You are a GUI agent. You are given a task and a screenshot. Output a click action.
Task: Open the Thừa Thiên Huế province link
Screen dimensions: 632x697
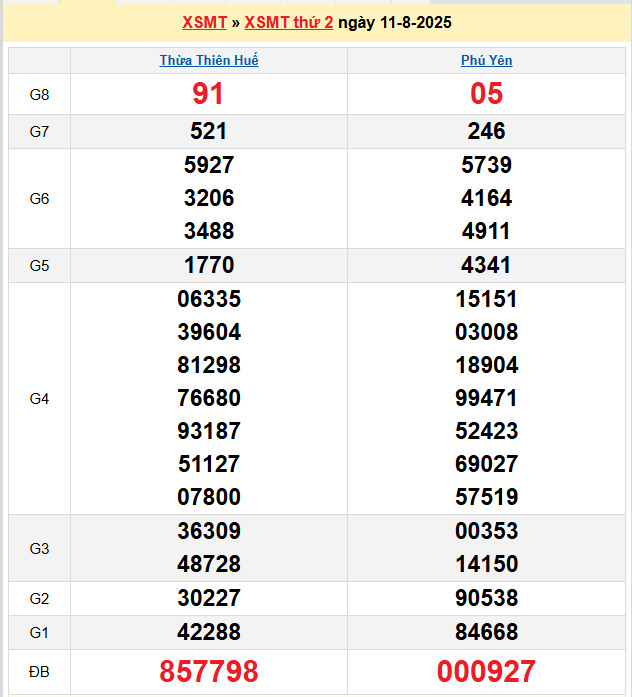[x=209, y=60]
